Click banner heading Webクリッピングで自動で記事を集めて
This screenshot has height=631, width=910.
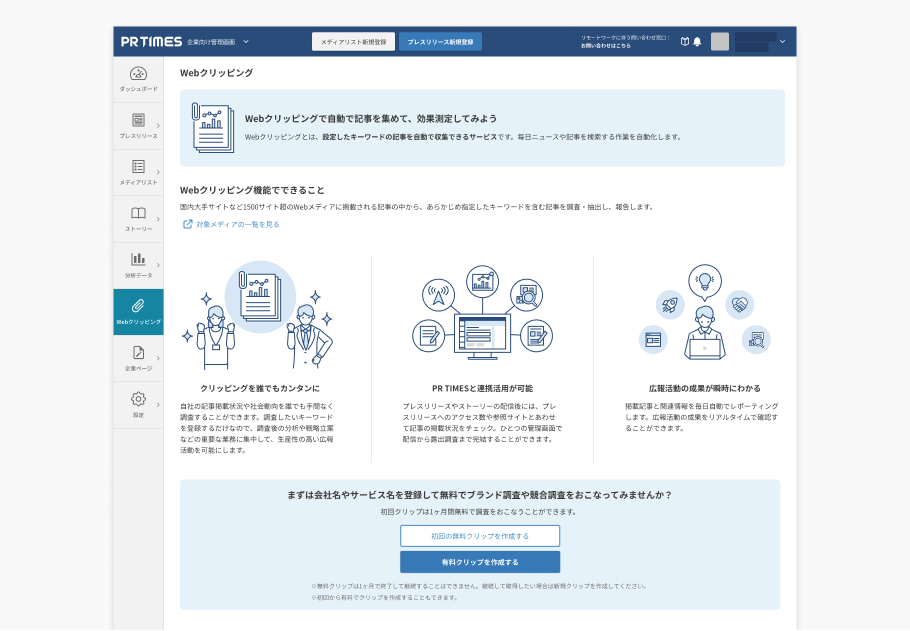pos(370,118)
